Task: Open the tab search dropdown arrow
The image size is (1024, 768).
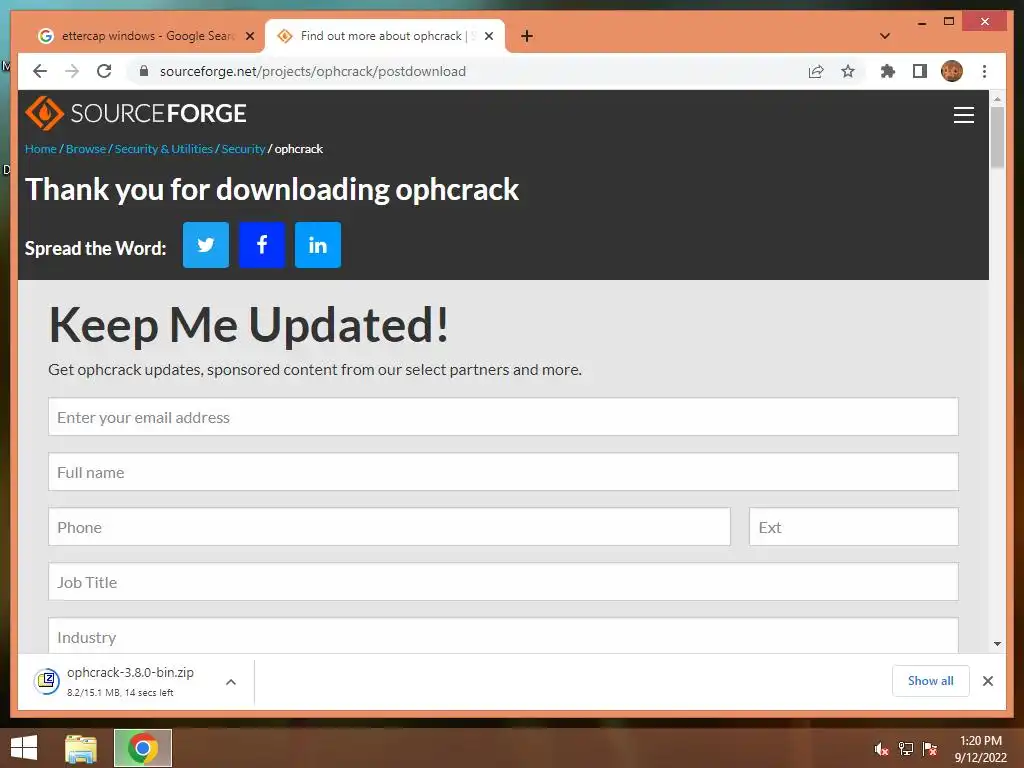Action: pos(885,36)
